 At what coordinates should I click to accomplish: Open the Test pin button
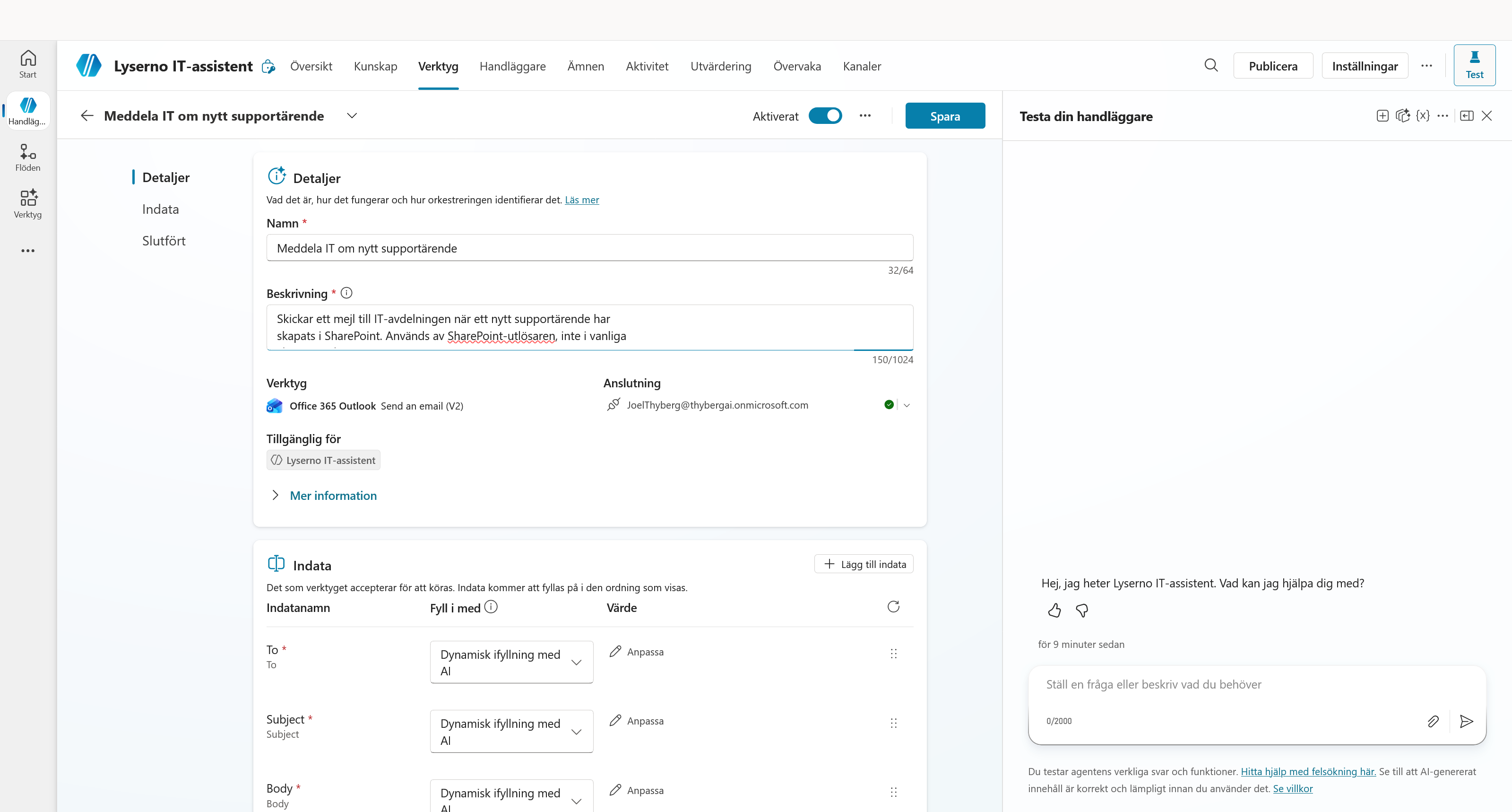(x=1474, y=65)
